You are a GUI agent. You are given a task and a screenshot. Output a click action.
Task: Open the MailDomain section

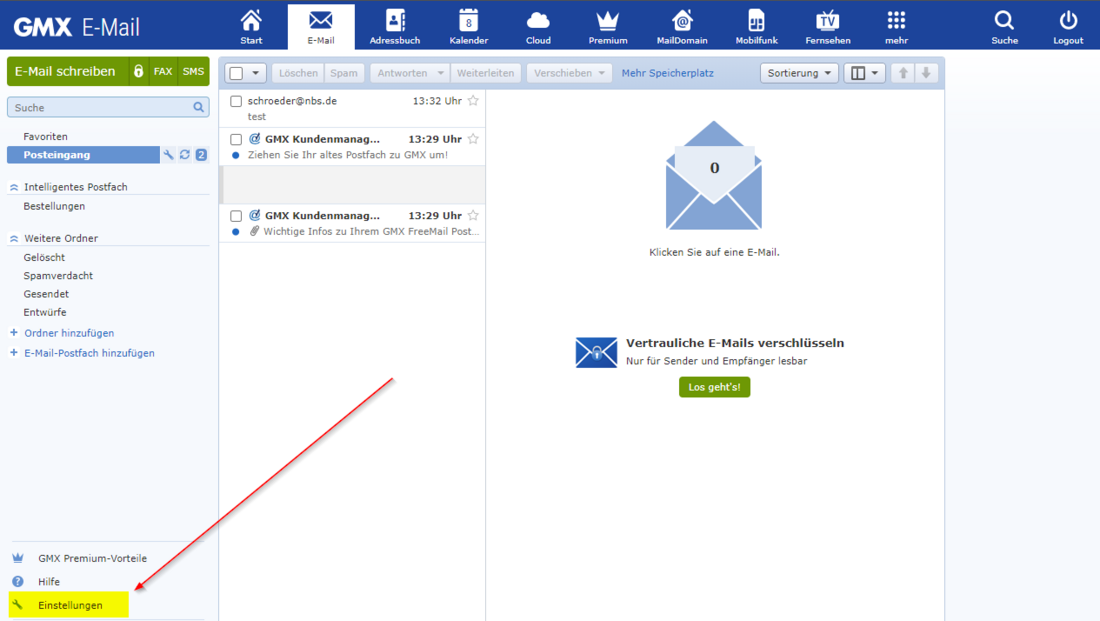point(682,27)
